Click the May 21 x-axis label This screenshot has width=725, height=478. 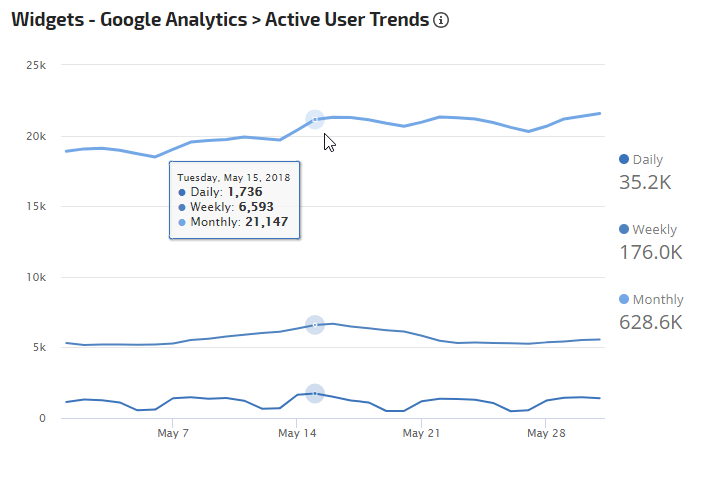421,434
